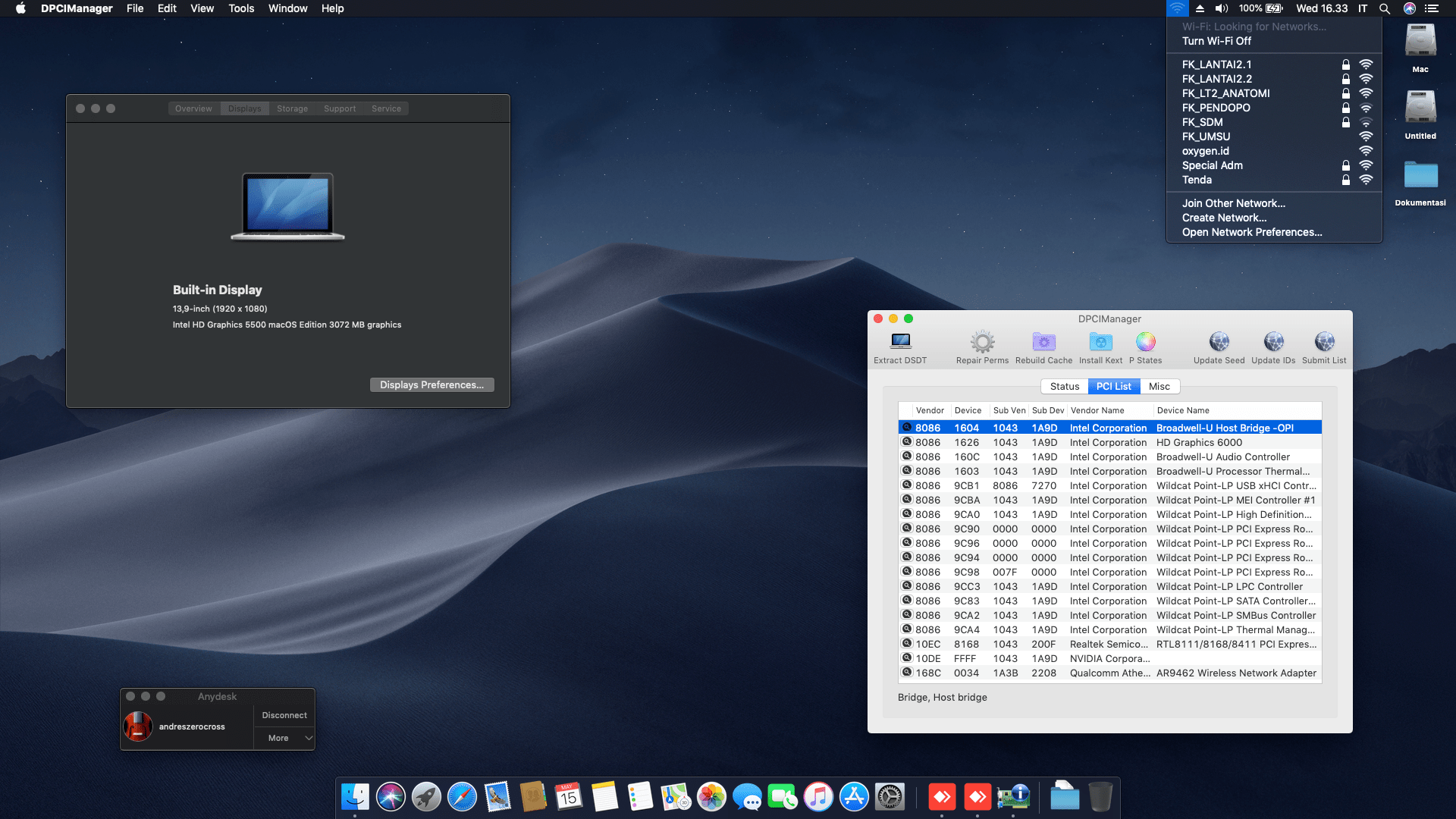1456x819 pixels.
Task: Click the Displays Preferences button
Action: point(431,384)
